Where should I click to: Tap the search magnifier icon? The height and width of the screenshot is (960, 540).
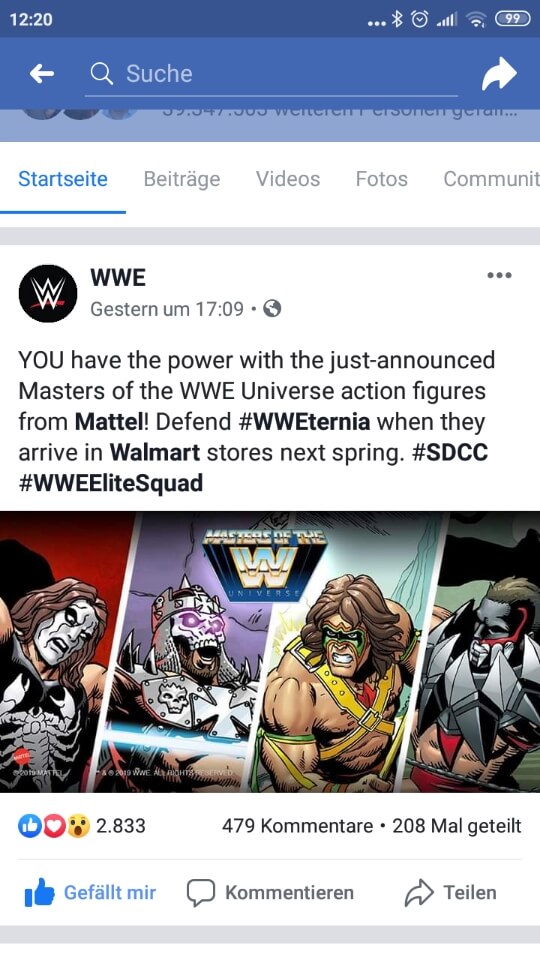tap(102, 74)
